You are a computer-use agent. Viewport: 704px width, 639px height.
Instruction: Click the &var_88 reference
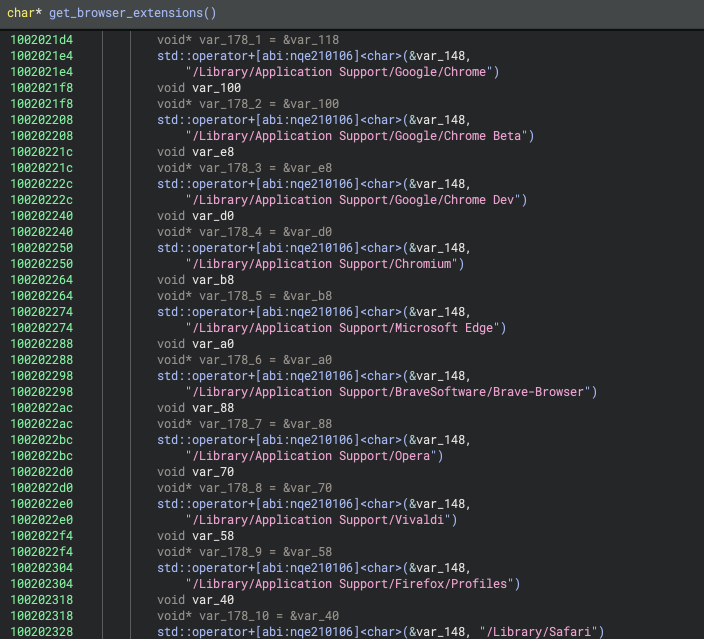pos(308,424)
